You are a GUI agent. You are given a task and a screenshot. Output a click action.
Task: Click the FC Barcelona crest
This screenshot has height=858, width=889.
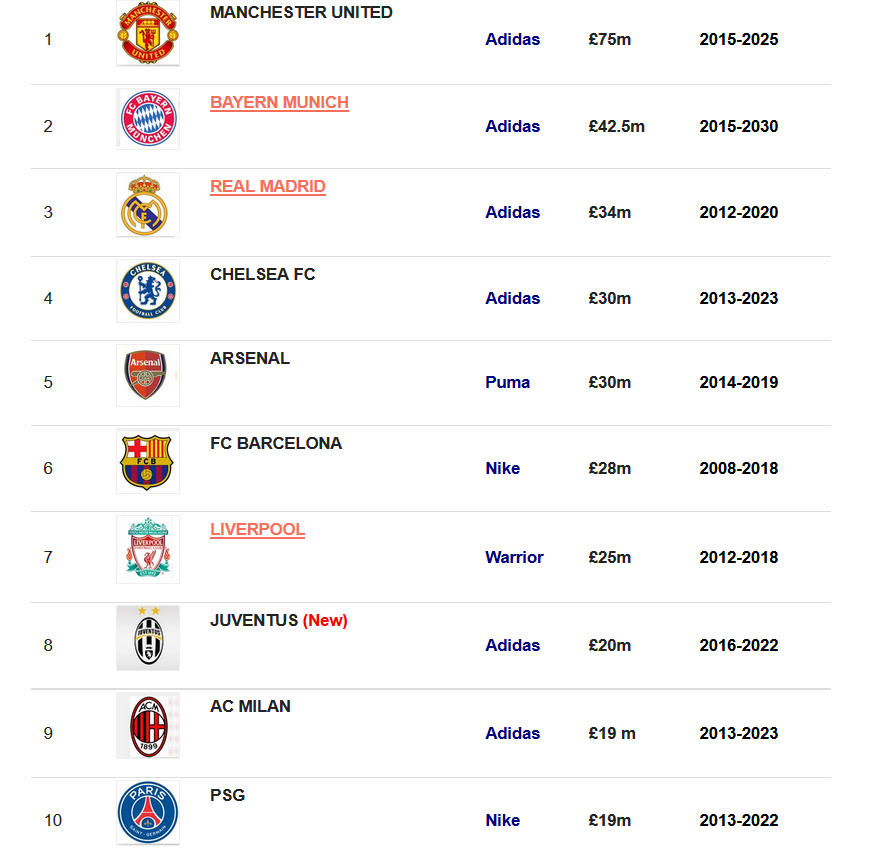pyautogui.click(x=148, y=461)
